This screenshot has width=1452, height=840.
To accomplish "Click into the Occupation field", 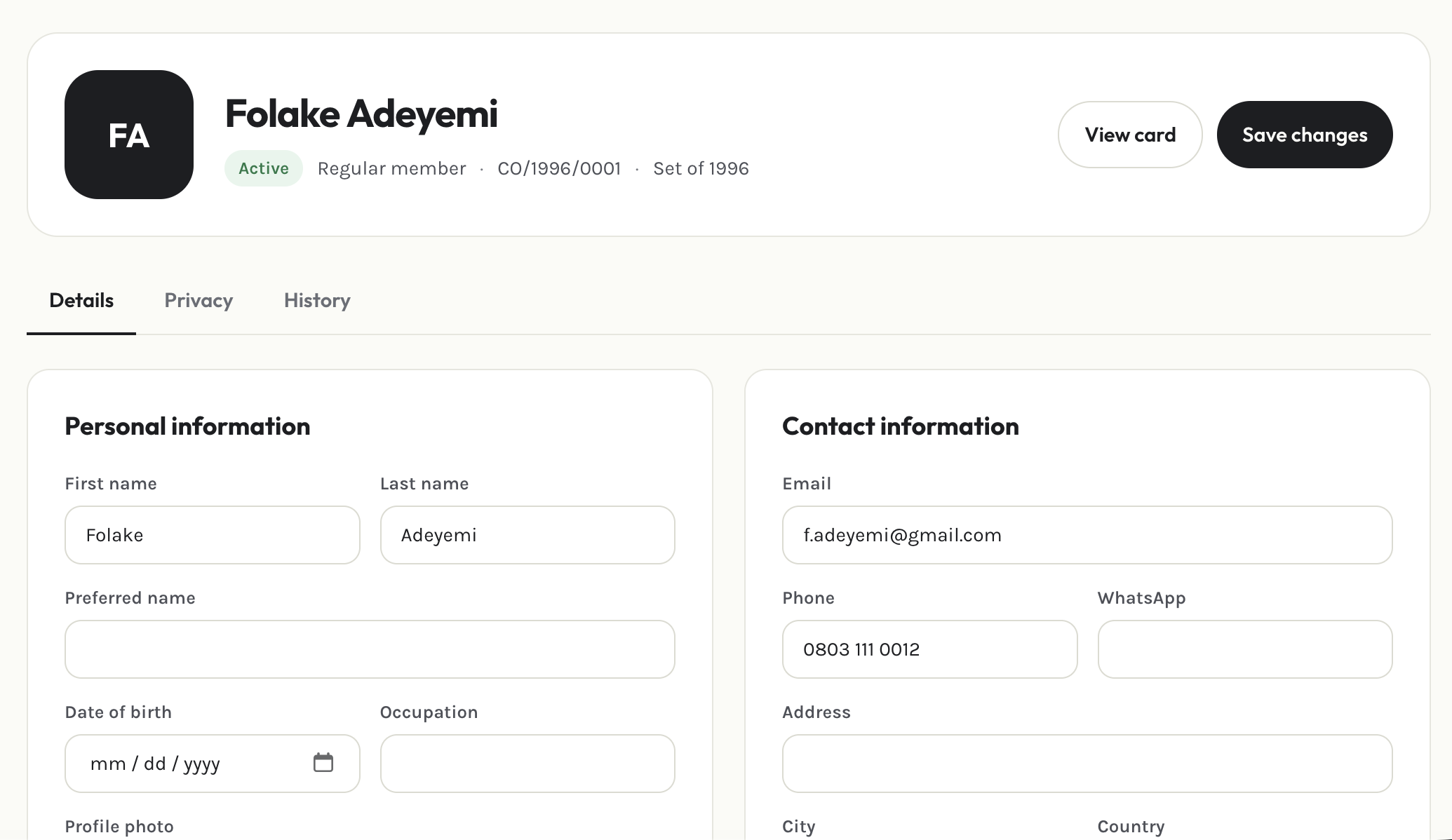I will [527, 764].
